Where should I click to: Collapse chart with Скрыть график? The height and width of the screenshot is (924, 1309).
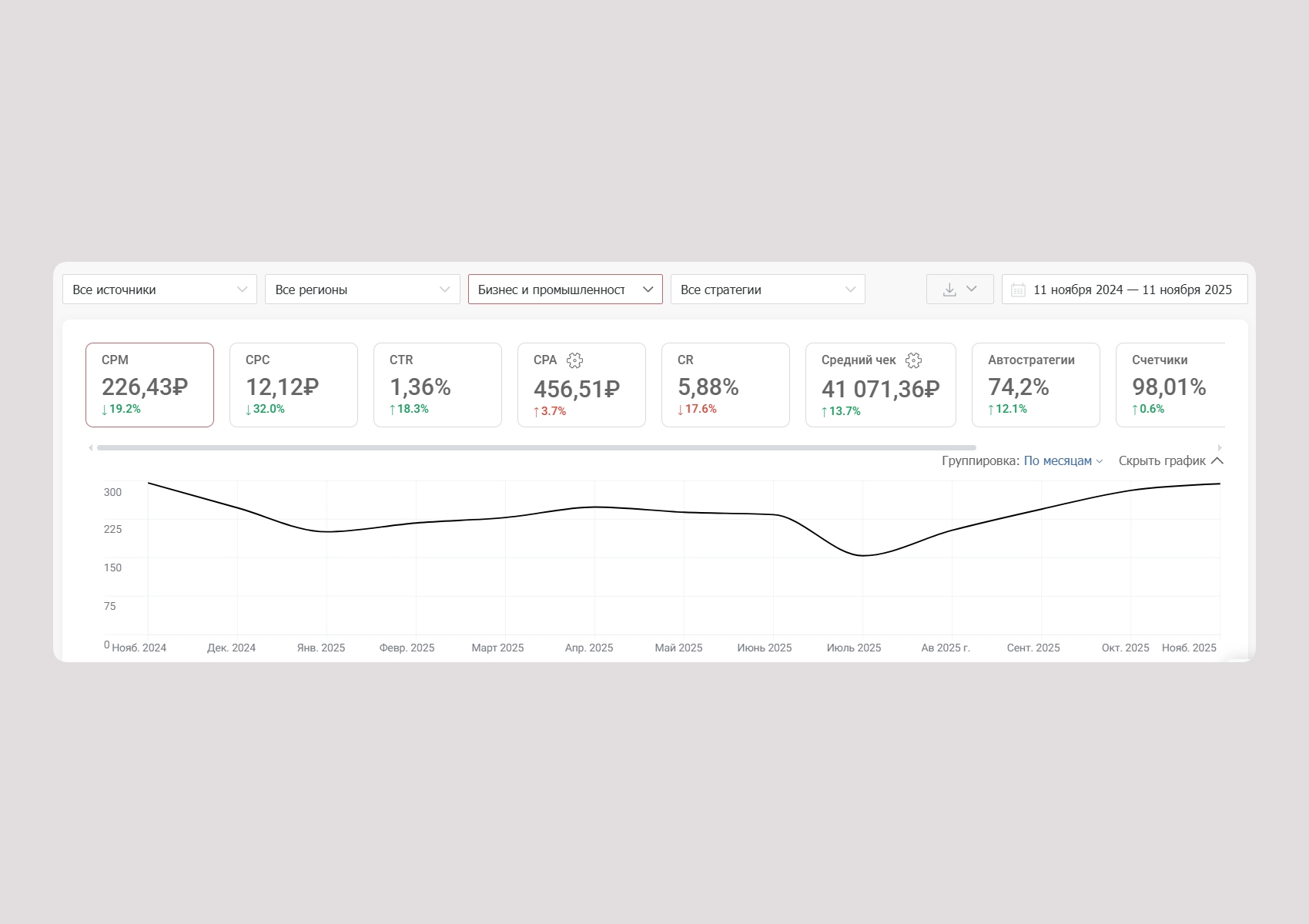[1170, 461]
